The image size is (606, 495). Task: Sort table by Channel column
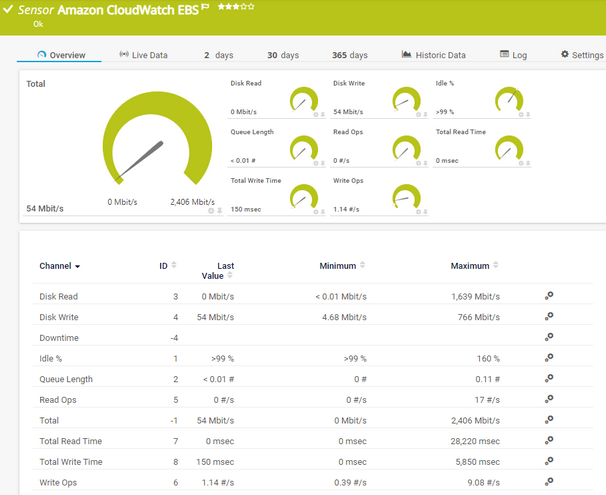[59, 266]
